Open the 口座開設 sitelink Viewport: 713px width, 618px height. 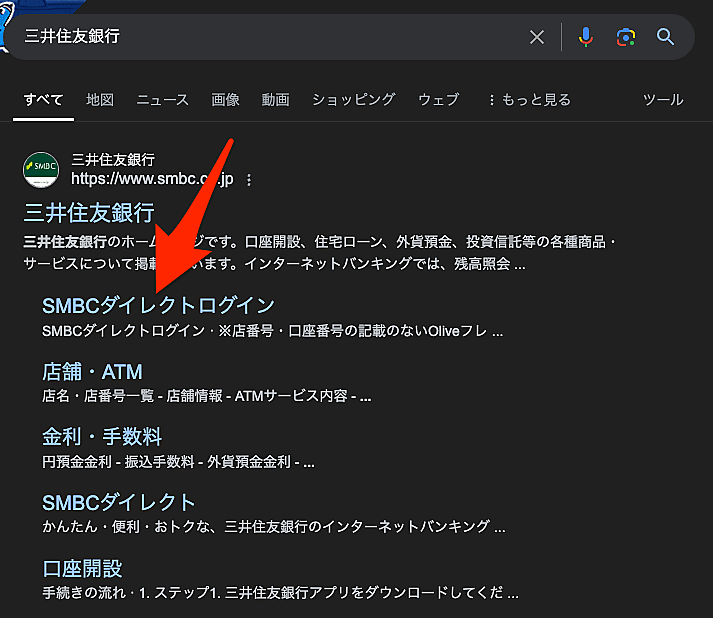point(82,568)
